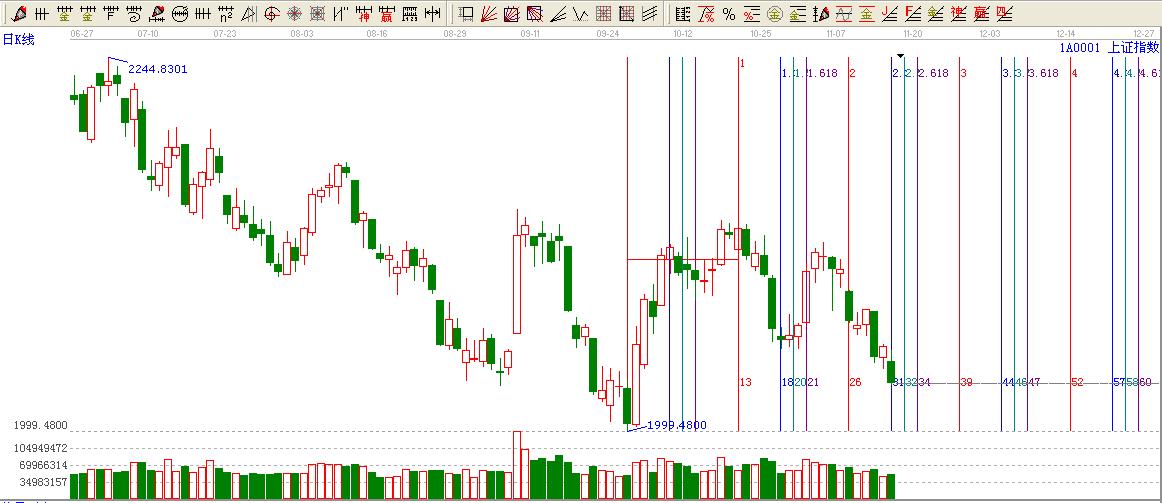Screen dimensions: 1162x503
Task: Choose the zigzag wave line tool
Action: 581,14
